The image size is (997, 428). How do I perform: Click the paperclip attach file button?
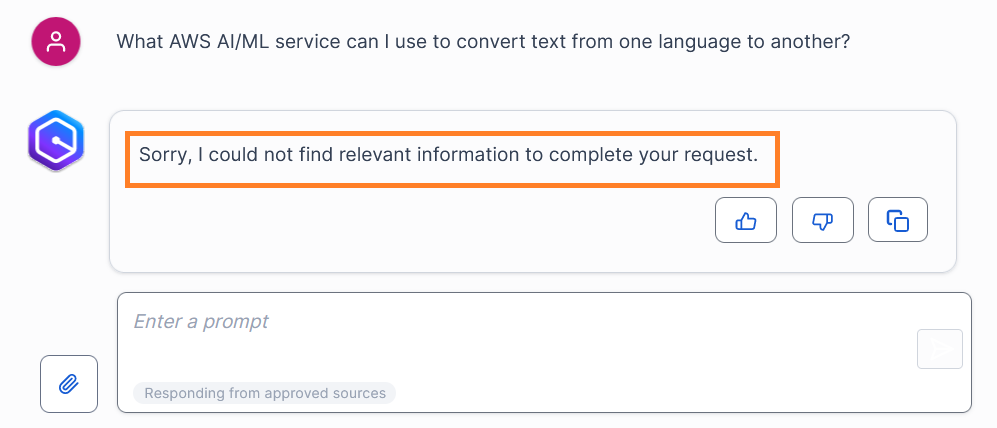click(69, 384)
